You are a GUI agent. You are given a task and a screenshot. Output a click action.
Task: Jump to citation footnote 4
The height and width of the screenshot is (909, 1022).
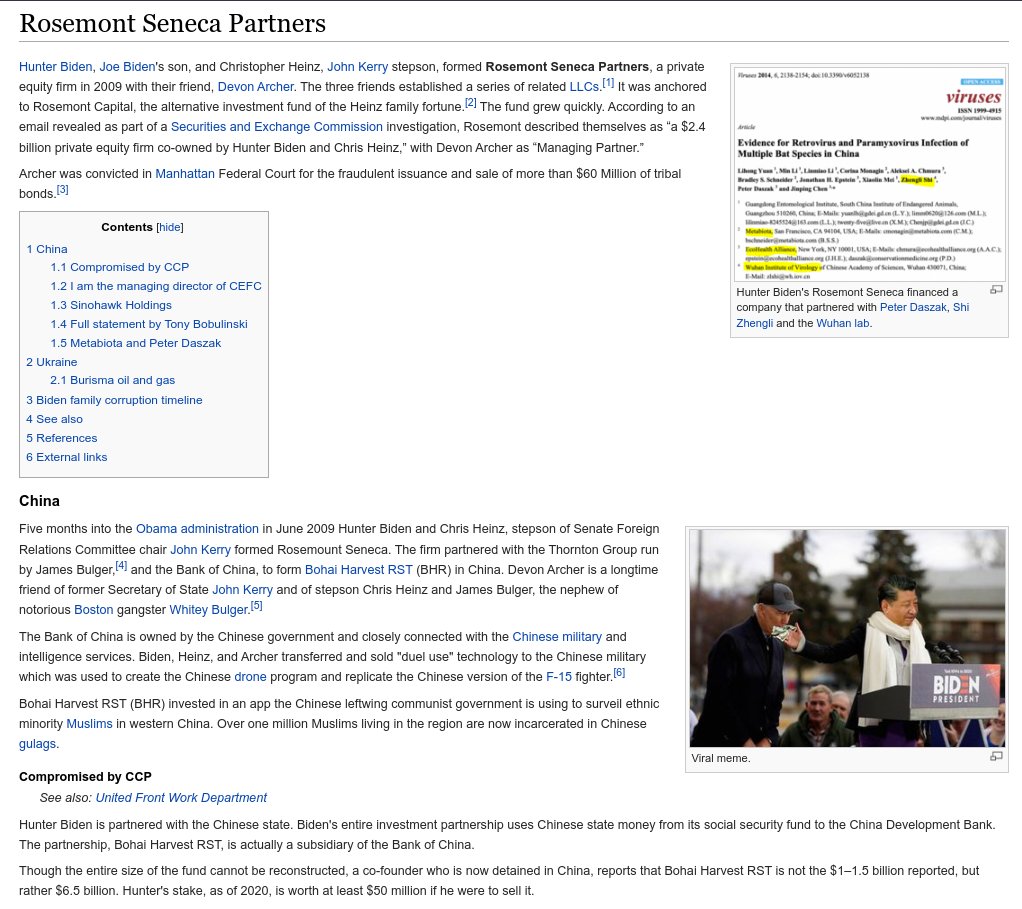121,566
